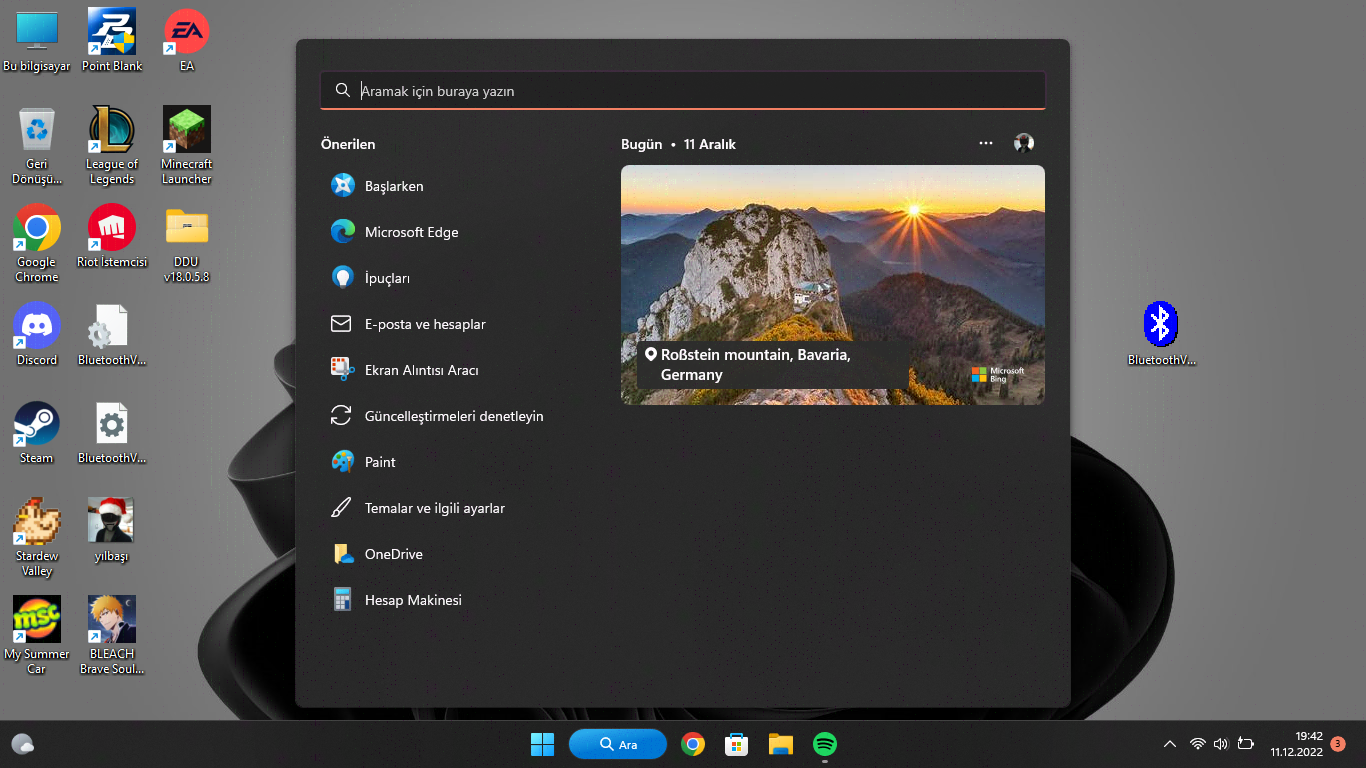Open the three-dot options menu
Viewport: 1366px width, 768px height.
[x=986, y=143]
